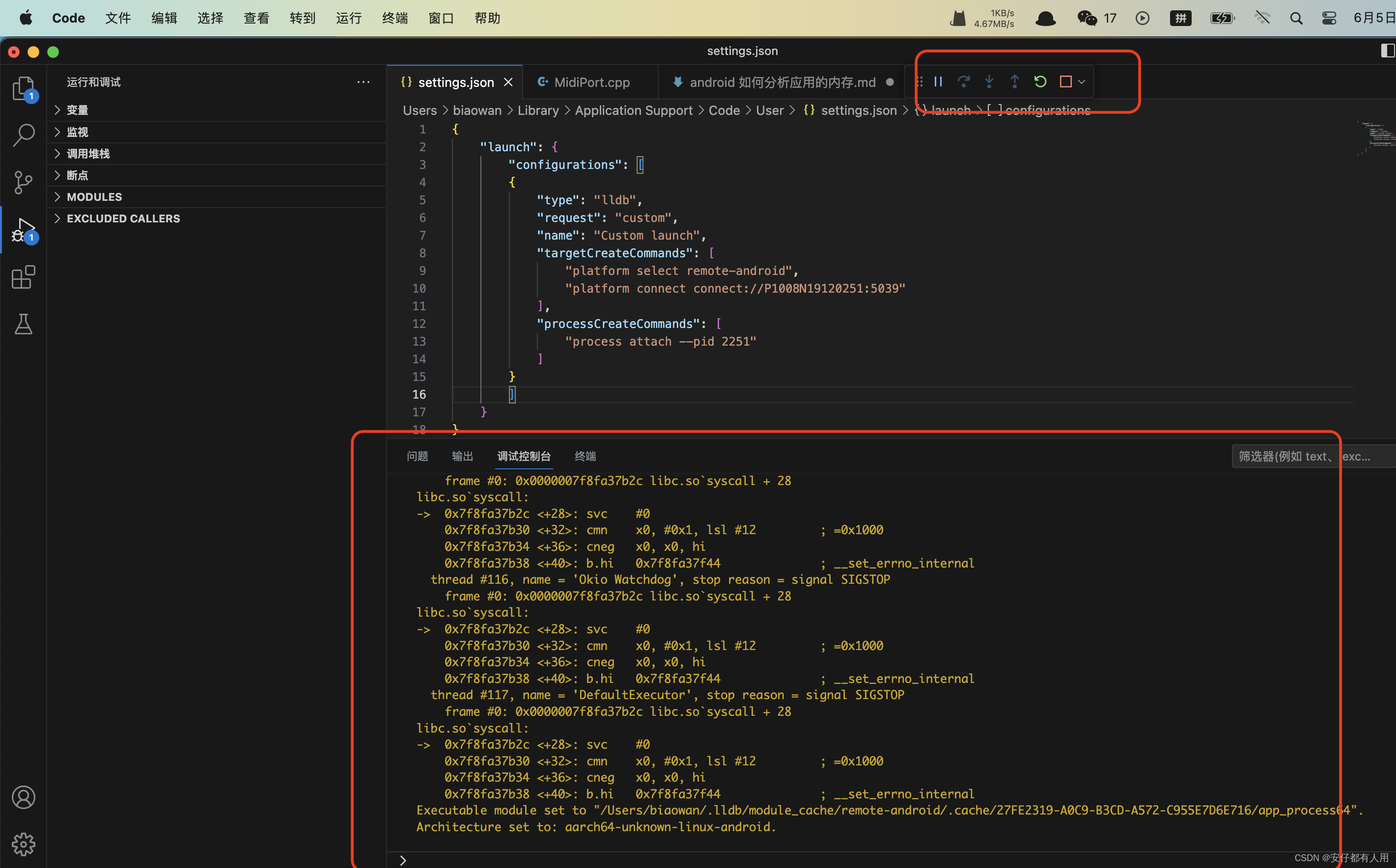Switch to the settings.json tab
The image size is (1396, 868).
(x=455, y=82)
